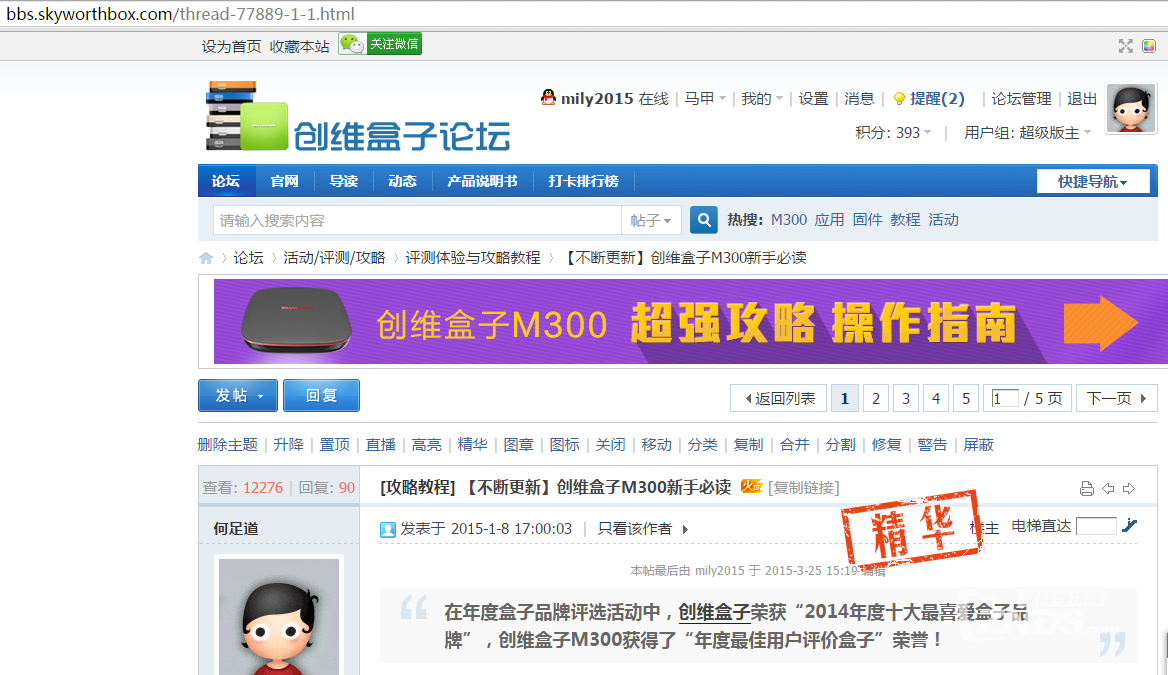The width and height of the screenshot is (1168, 675).
Task: Click the color style switcher icon
Action: tap(1149, 46)
